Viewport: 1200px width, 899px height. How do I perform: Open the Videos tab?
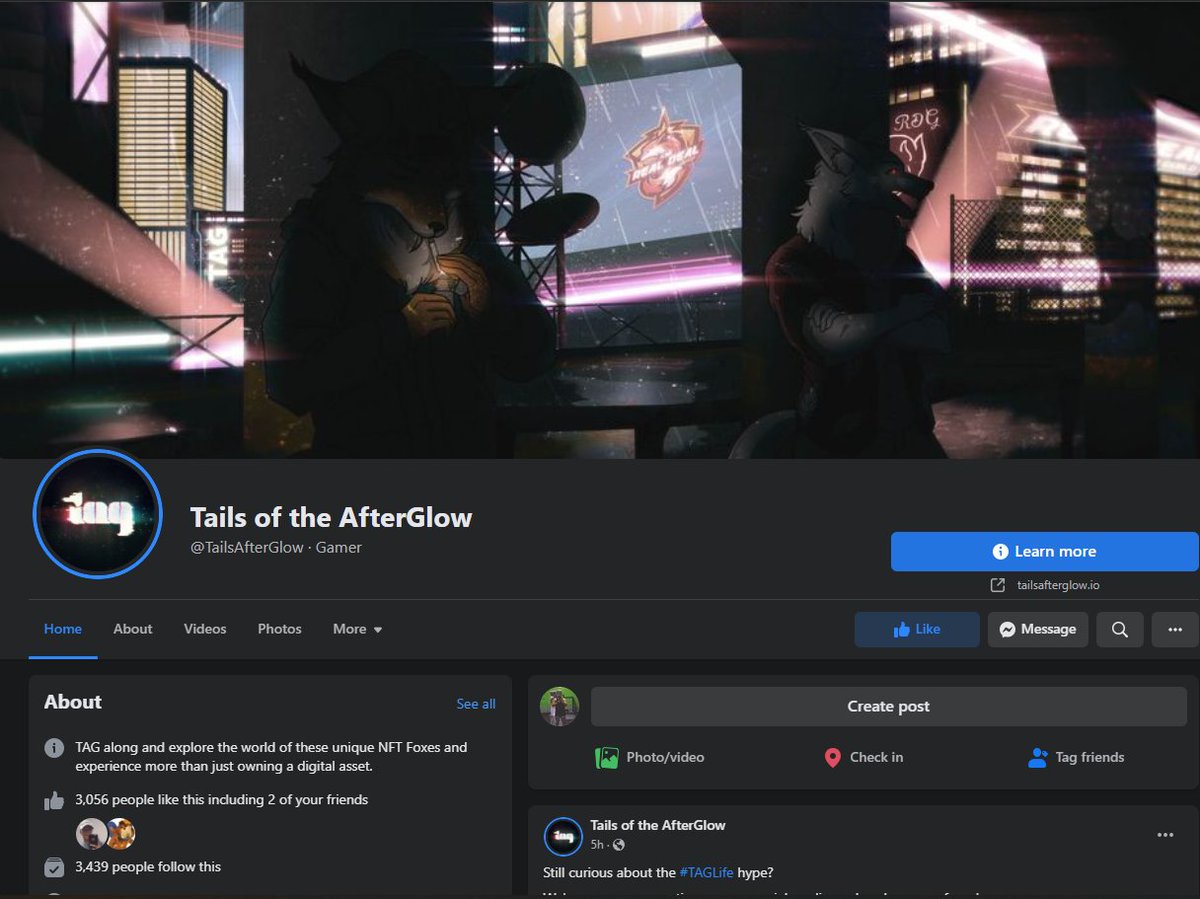205,629
